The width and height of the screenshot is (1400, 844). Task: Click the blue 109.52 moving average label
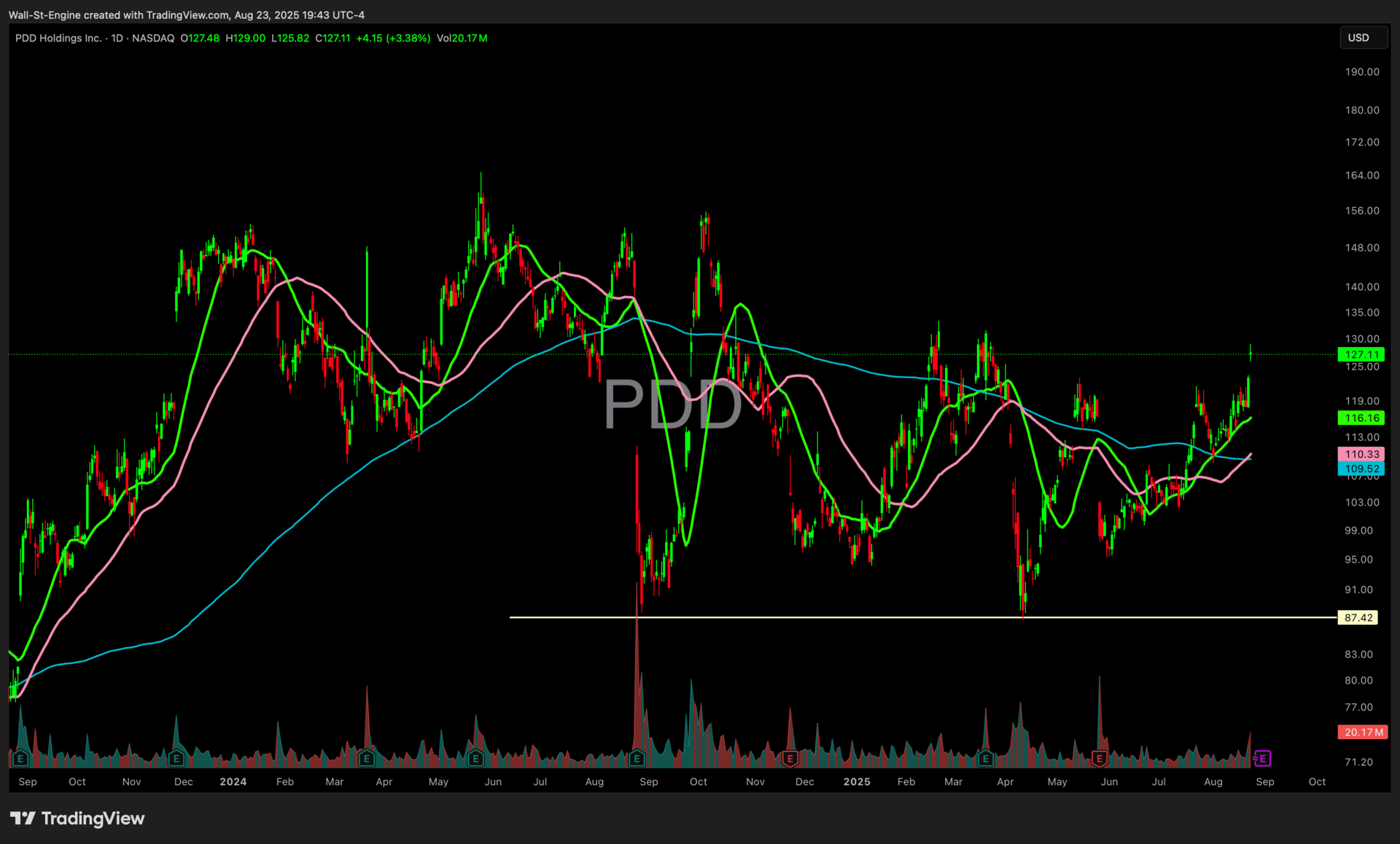point(1361,469)
